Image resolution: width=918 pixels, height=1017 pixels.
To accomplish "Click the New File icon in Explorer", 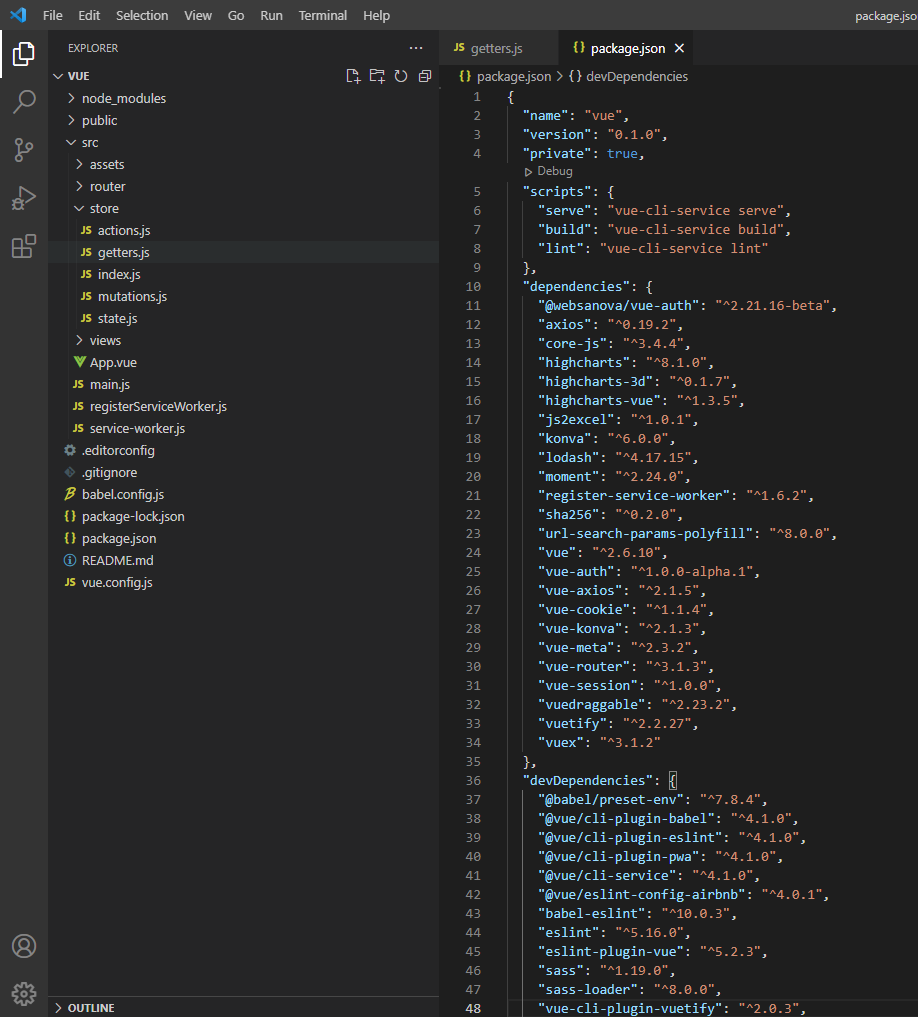I will point(353,76).
